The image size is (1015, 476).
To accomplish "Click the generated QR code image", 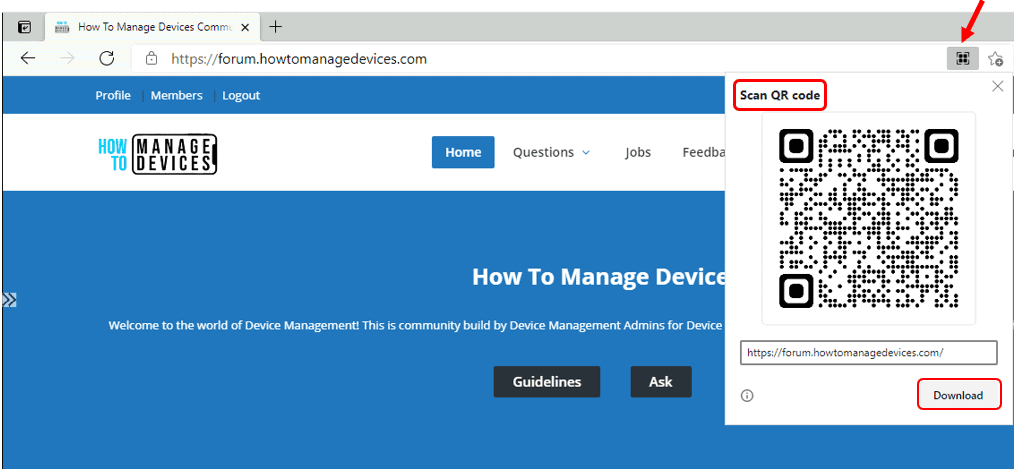I will coord(869,218).
